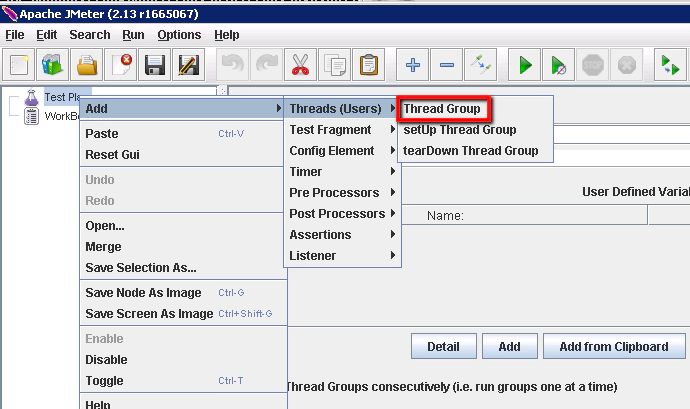Screen dimensions: 690x409
Task: Click the Copy toolbar icon
Action: [334, 65]
